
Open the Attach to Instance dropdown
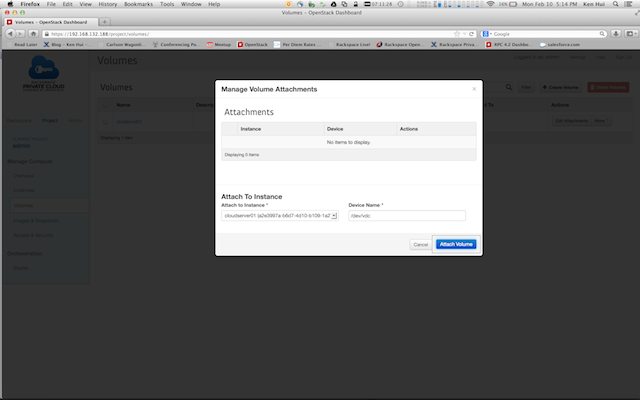280,215
